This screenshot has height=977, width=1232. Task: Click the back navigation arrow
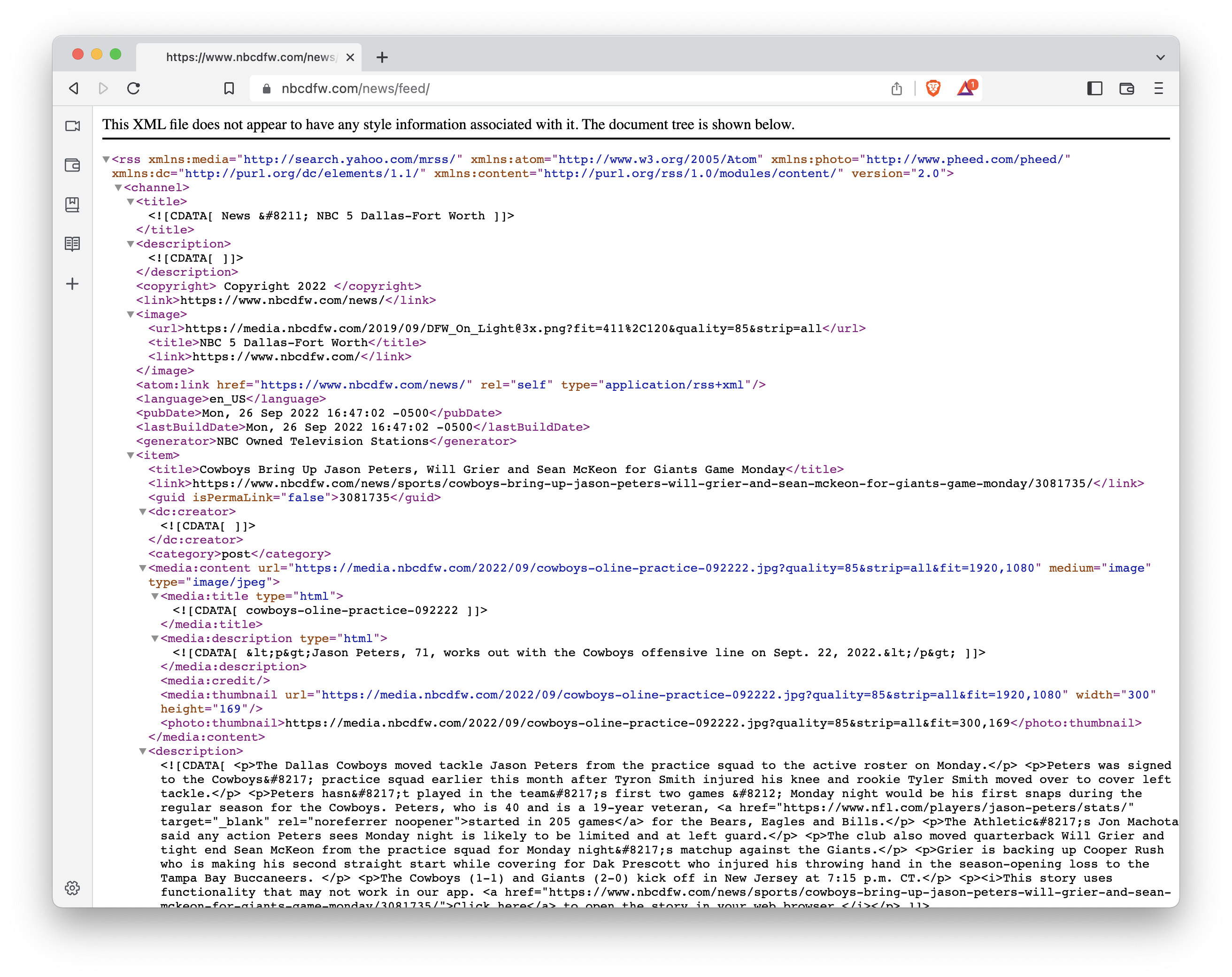[x=73, y=88]
